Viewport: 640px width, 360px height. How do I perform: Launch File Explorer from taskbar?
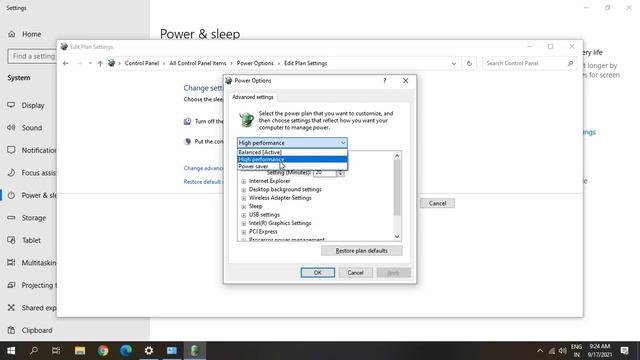80,351
